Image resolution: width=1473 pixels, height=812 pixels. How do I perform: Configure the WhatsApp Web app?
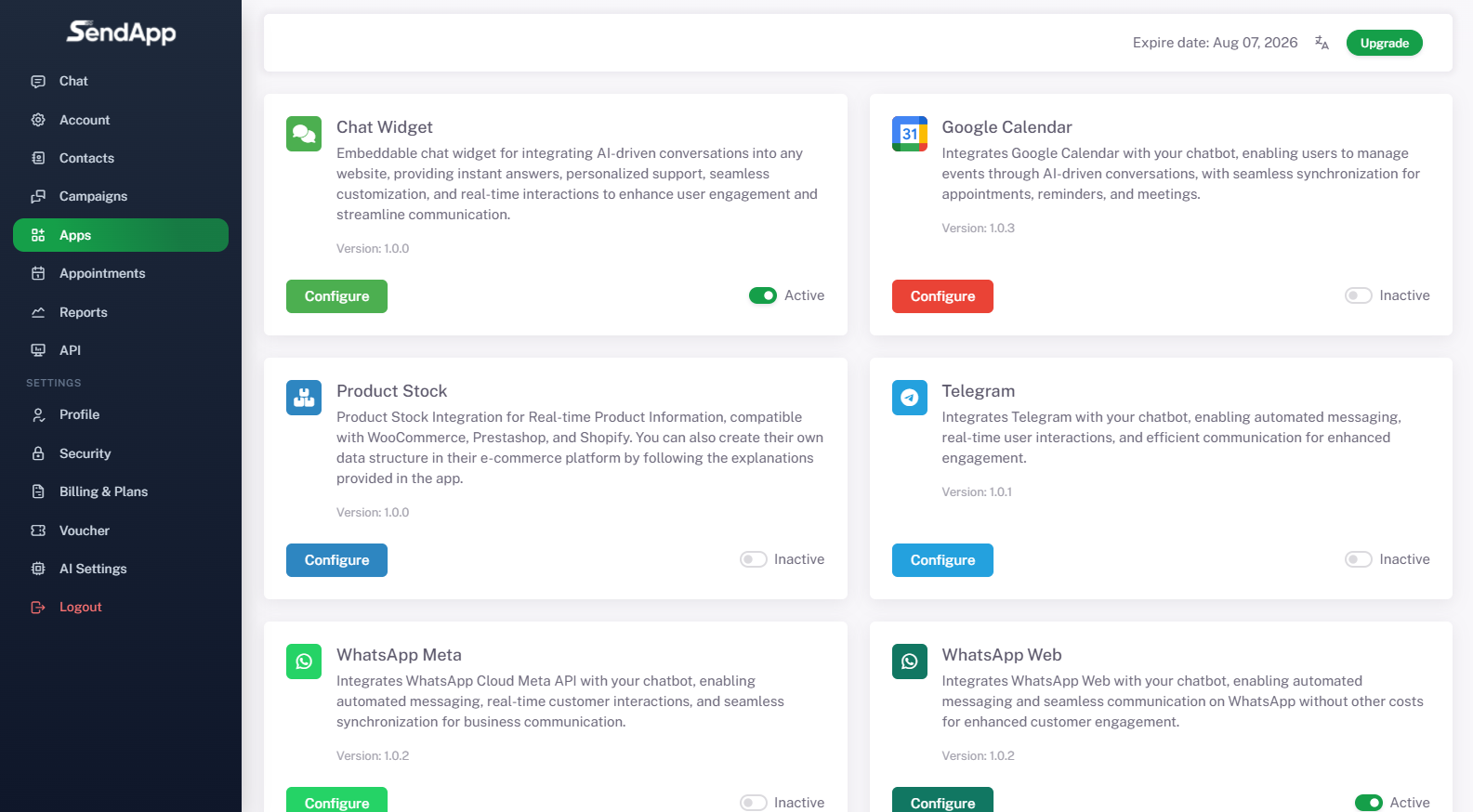942,801
